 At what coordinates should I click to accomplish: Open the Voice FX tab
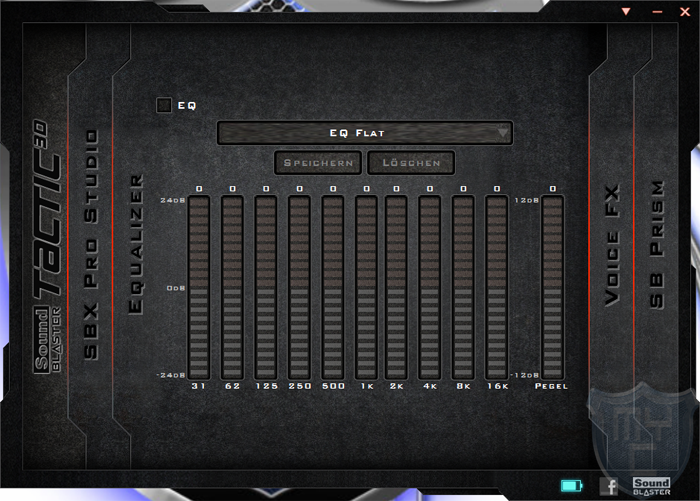point(612,245)
